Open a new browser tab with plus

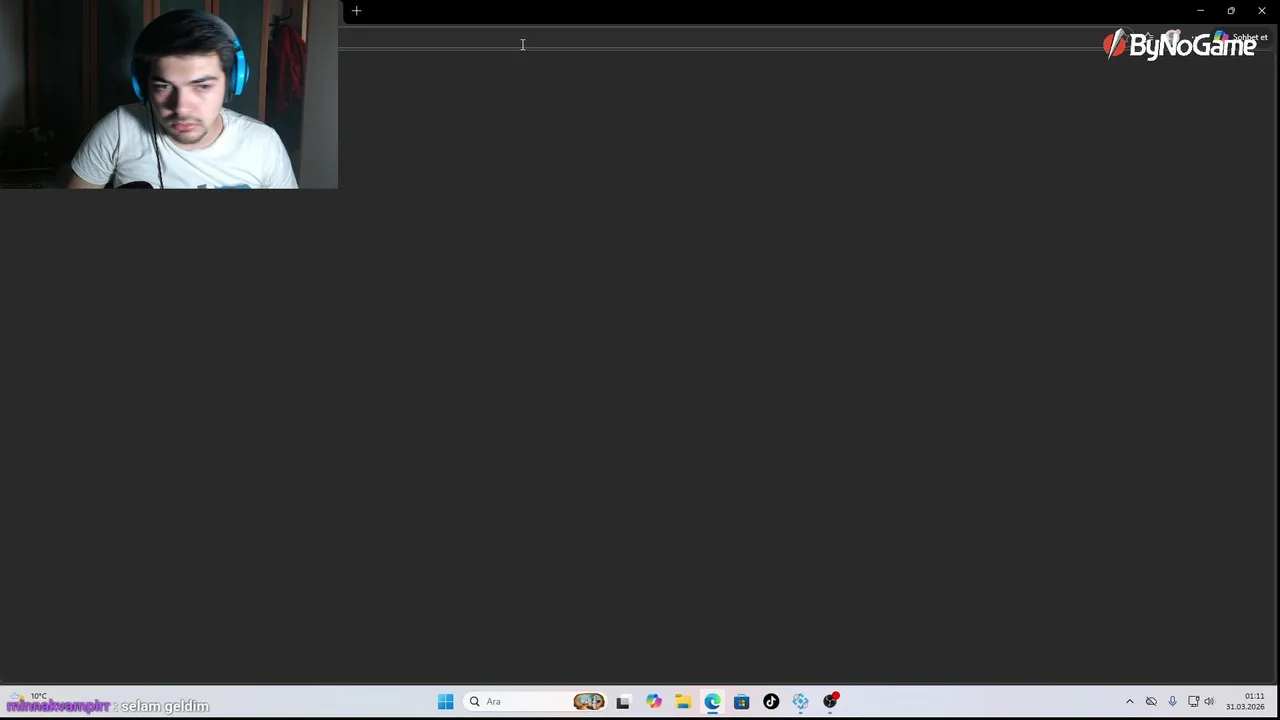coord(356,11)
